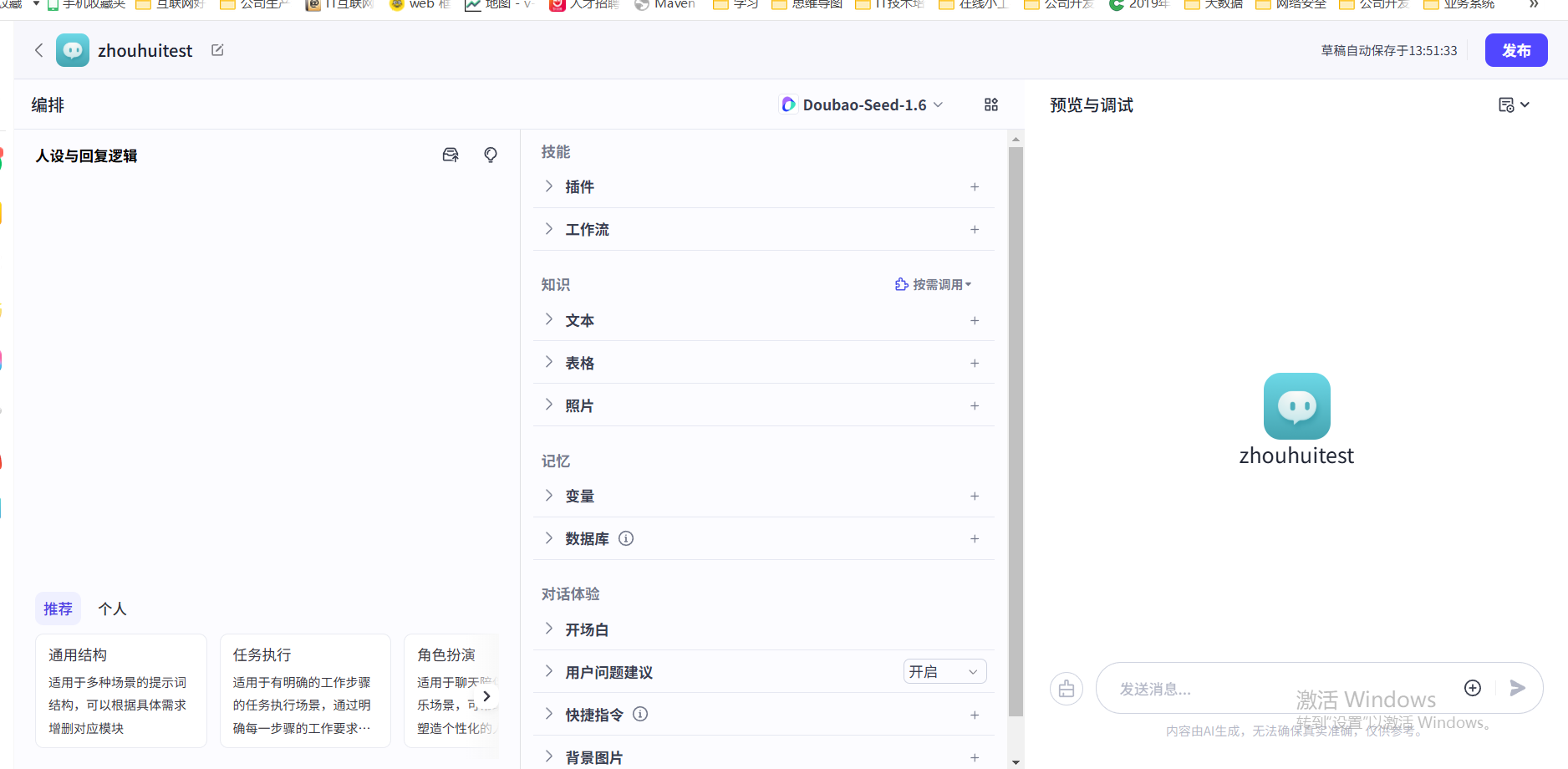Expand the 插件 section
The width and height of the screenshot is (1568, 769).
click(548, 186)
